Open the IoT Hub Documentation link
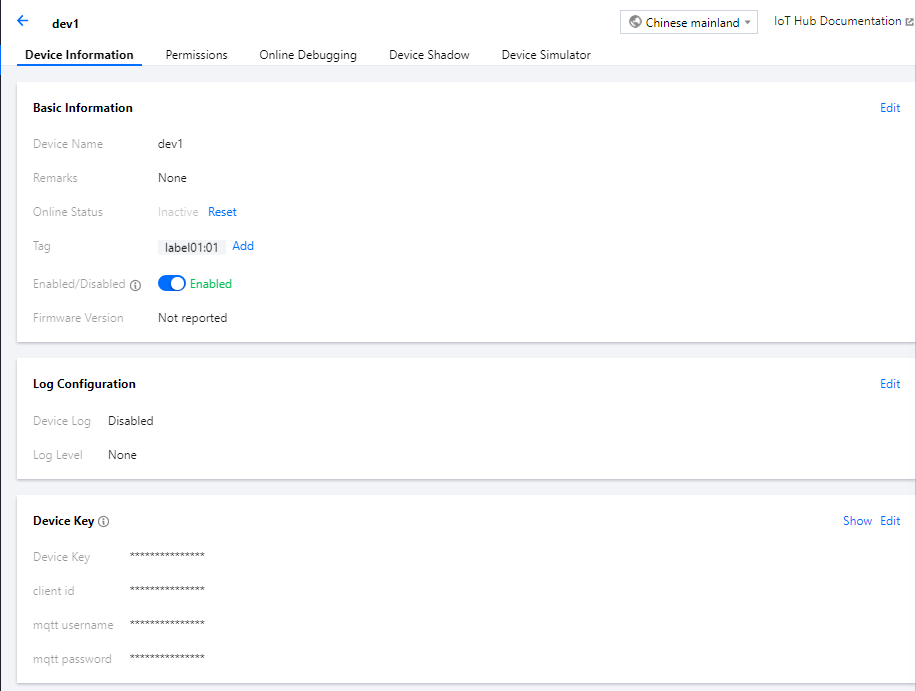 point(837,21)
